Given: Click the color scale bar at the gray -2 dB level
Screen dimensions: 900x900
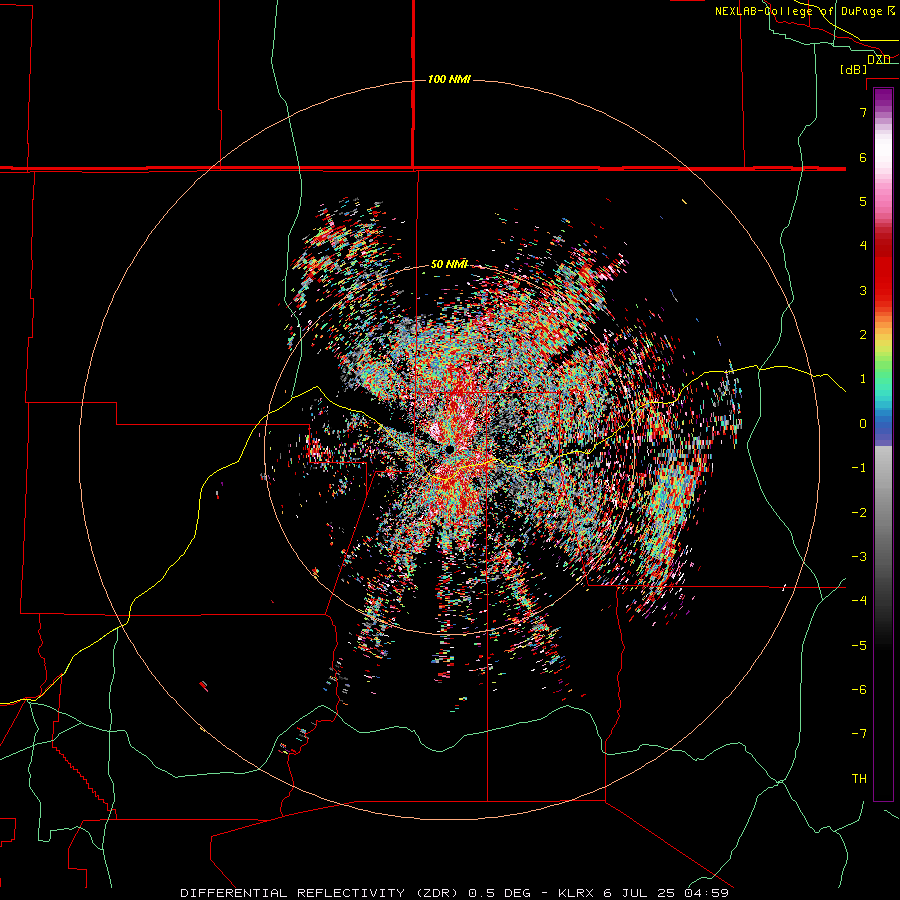Looking at the screenshot, I should (x=883, y=512).
